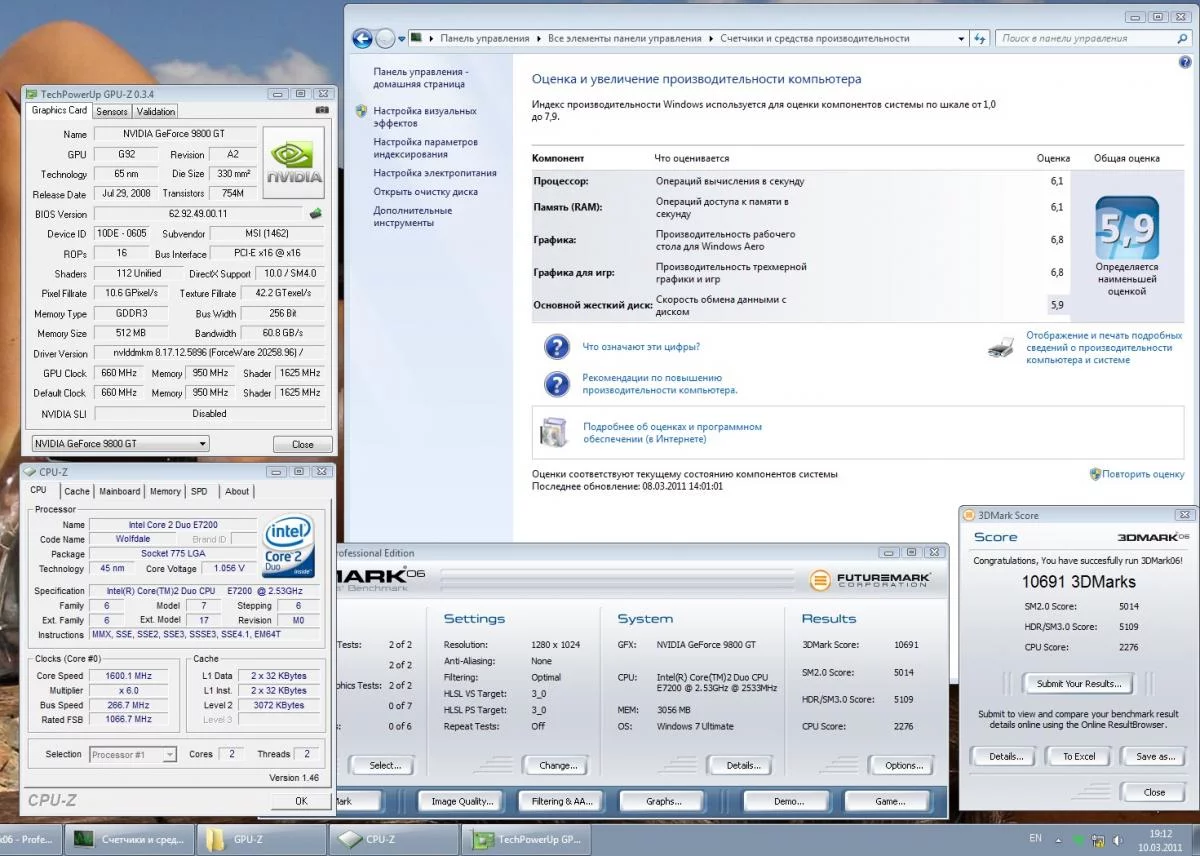Click the Details... button under System in 3DMark06
1200x856 pixels.
(x=743, y=765)
